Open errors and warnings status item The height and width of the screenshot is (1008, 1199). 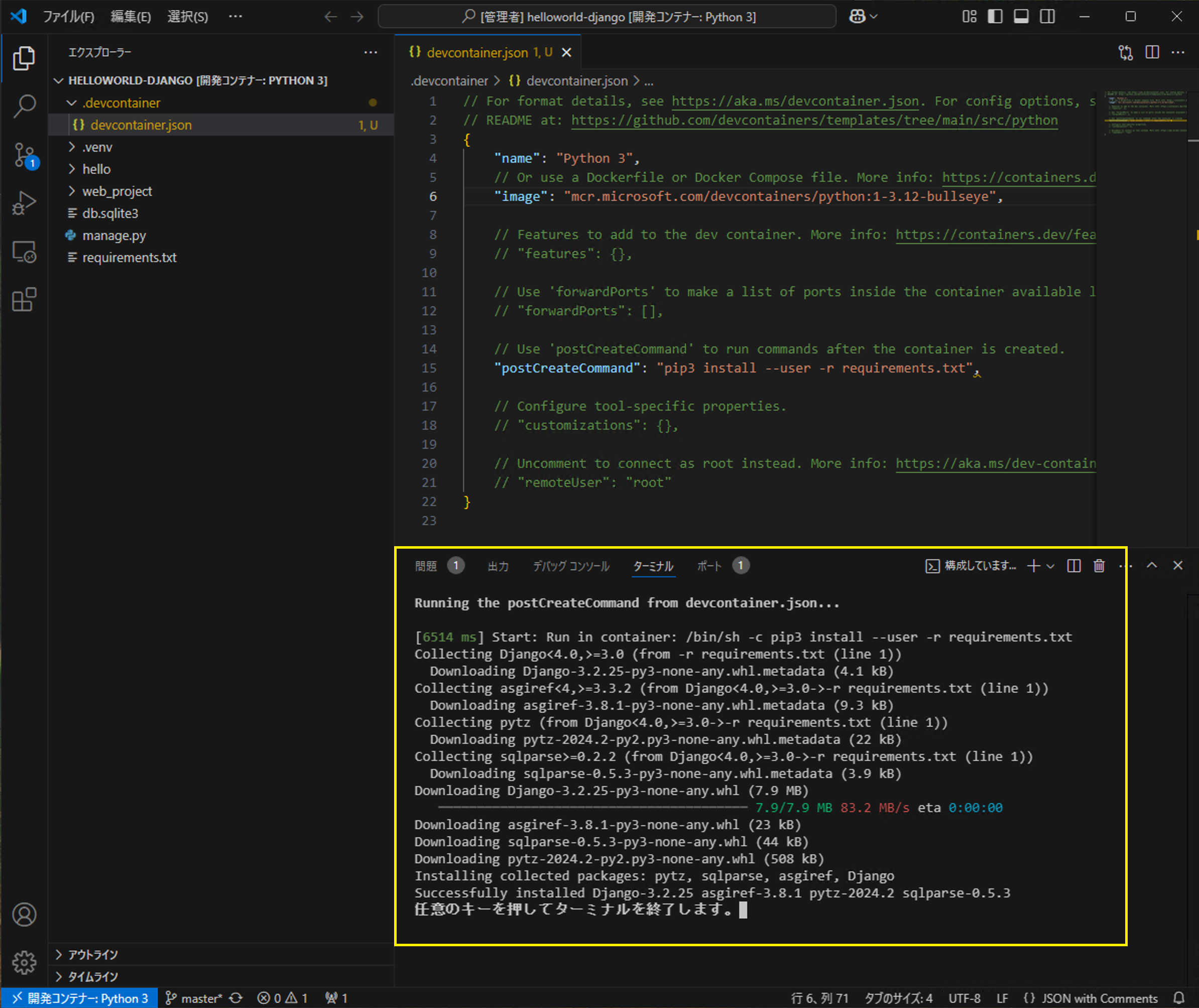282,998
